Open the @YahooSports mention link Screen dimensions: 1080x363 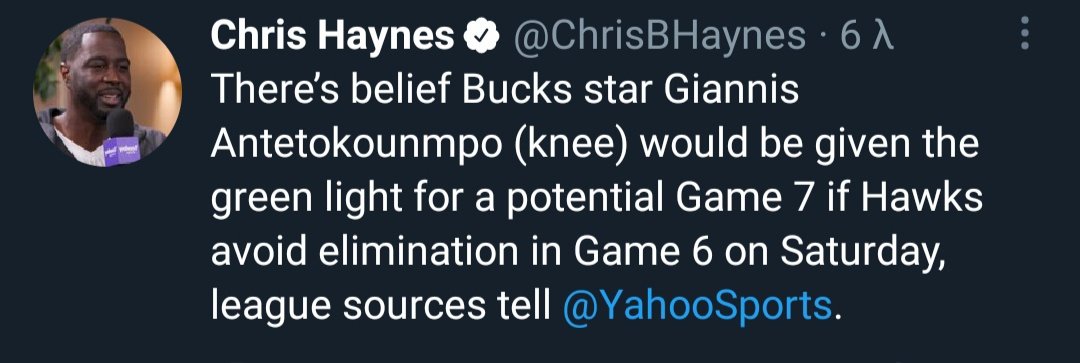click(698, 305)
